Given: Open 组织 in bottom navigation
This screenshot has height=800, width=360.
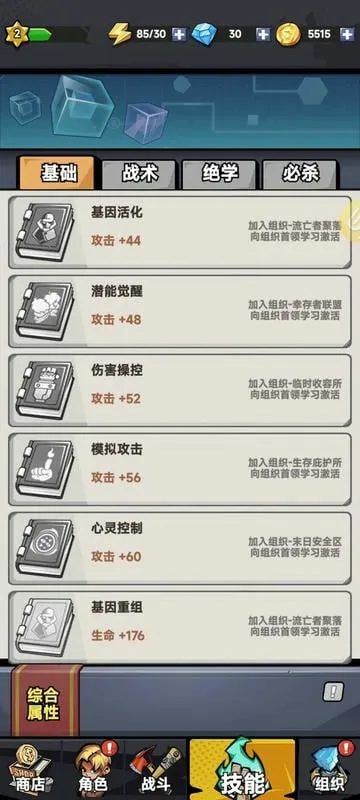Looking at the screenshot, I should [329, 769].
